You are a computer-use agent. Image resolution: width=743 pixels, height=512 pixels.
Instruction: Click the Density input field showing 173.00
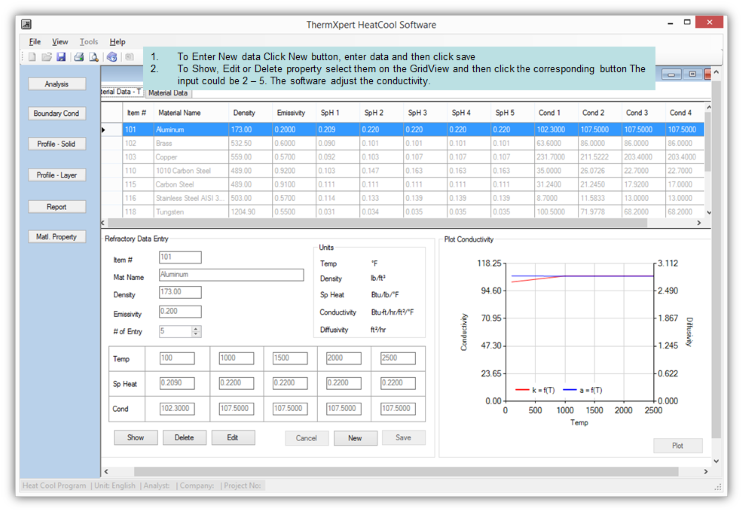[180, 292]
